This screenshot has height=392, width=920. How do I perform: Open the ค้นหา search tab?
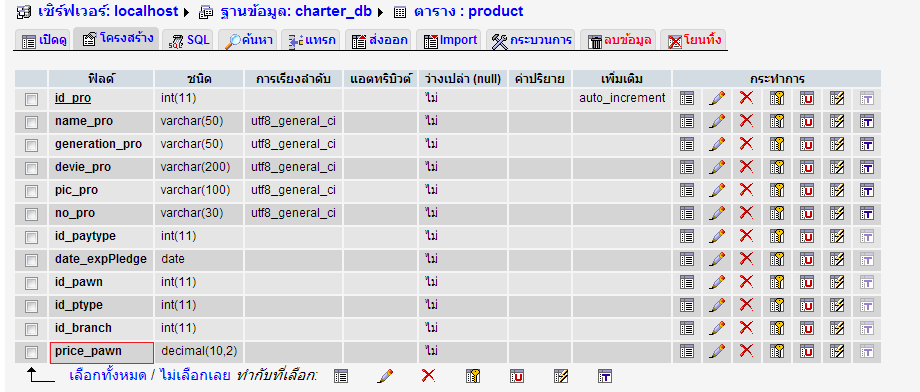click(x=249, y=40)
